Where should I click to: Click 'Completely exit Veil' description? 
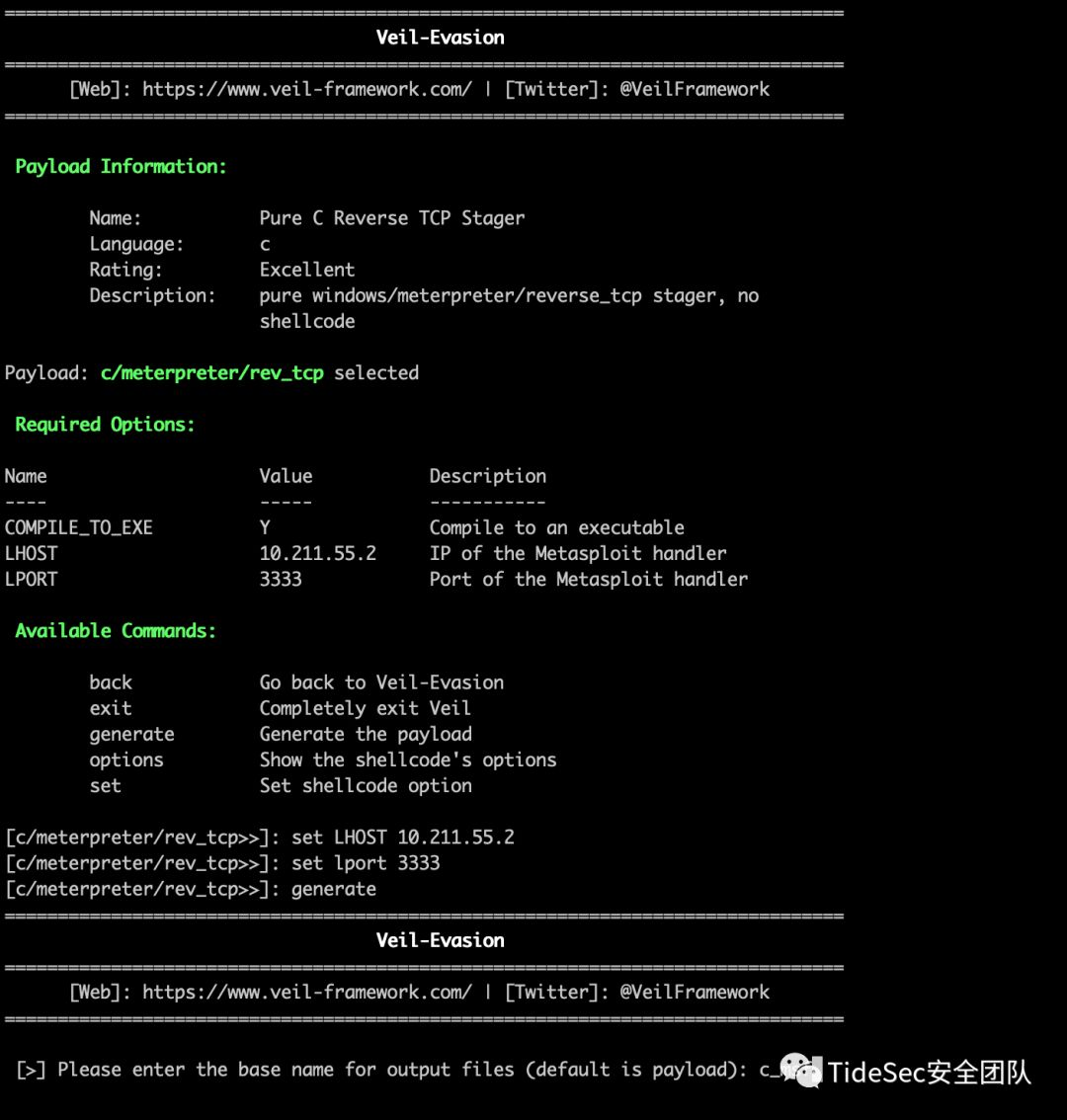366,708
